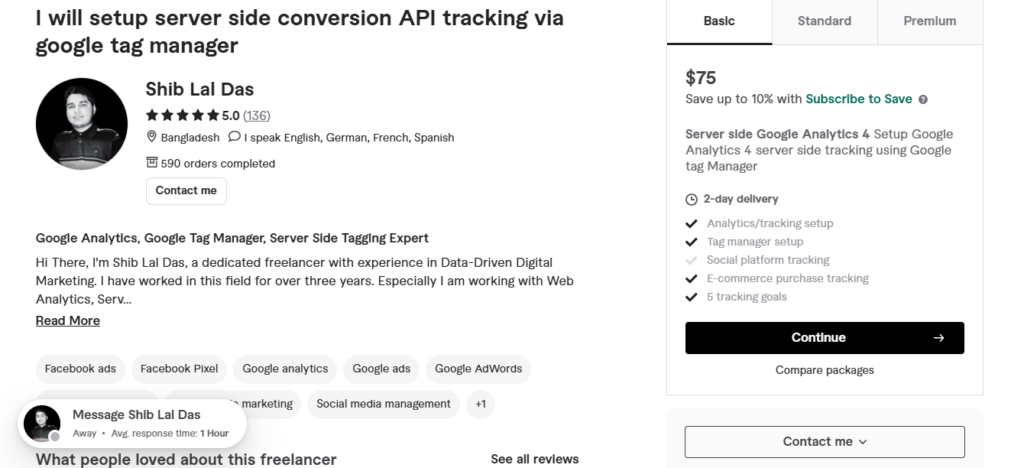The image size is (1024, 468).
Task: Expand seller bio with Read More
Action: coord(68,321)
